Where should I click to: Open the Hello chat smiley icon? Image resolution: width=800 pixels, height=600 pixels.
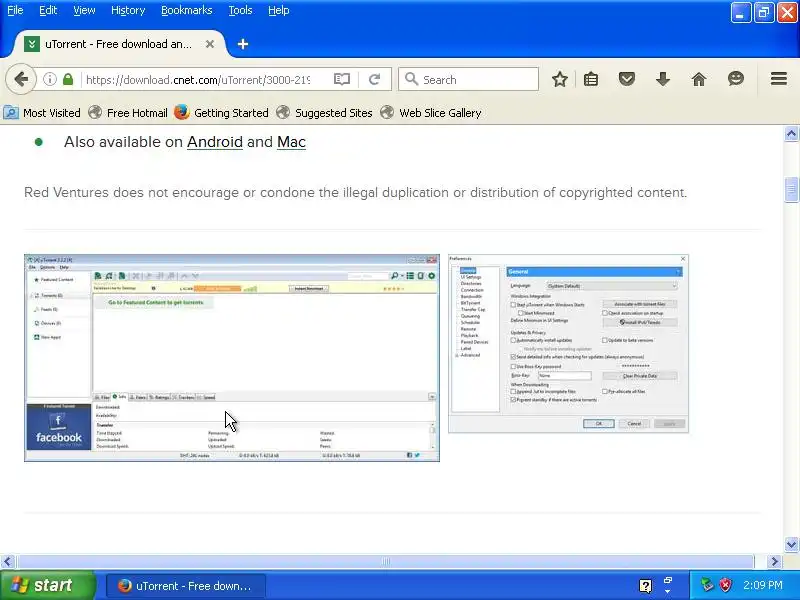point(736,79)
